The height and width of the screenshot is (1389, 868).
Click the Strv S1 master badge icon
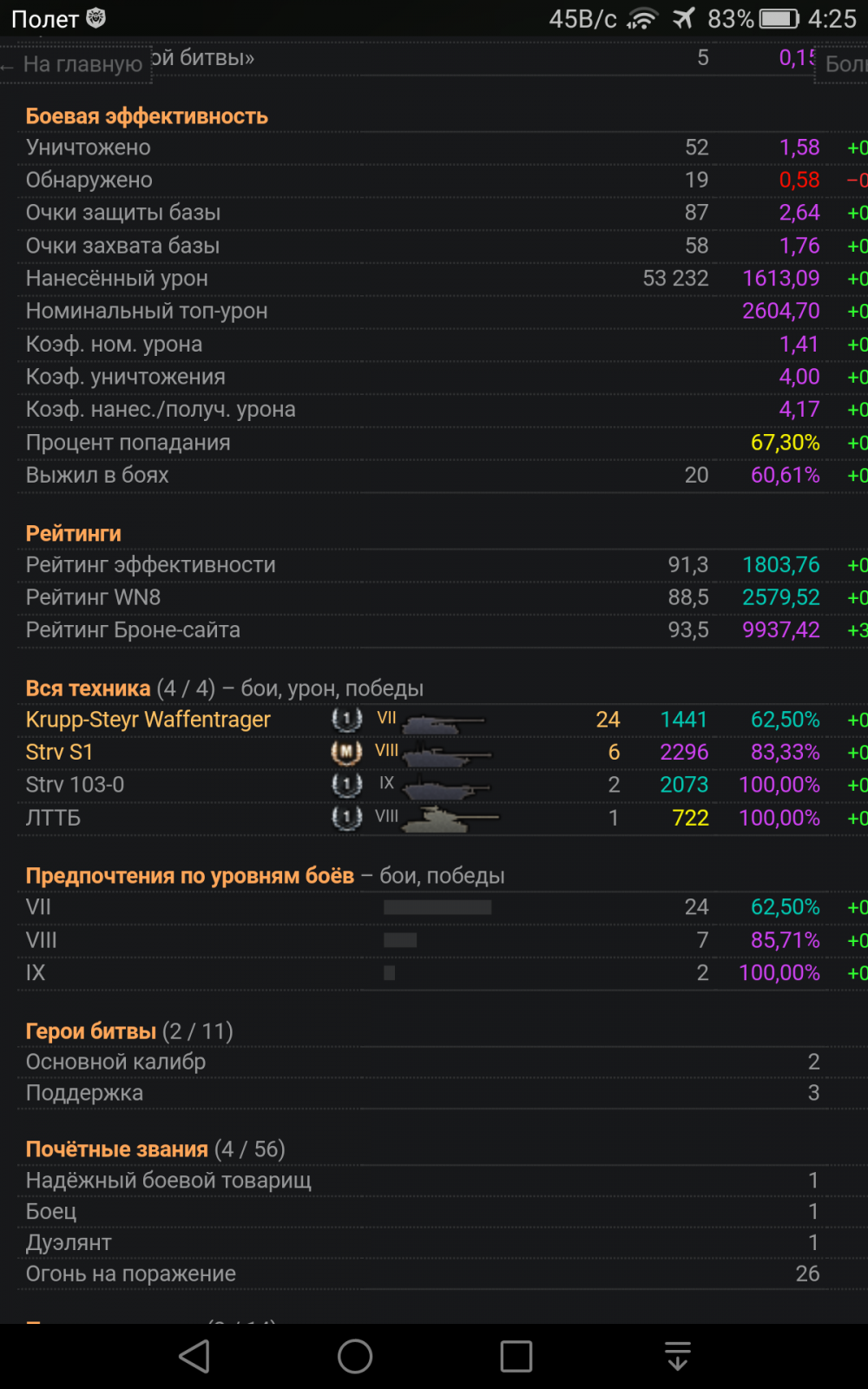[x=346, y=752]
